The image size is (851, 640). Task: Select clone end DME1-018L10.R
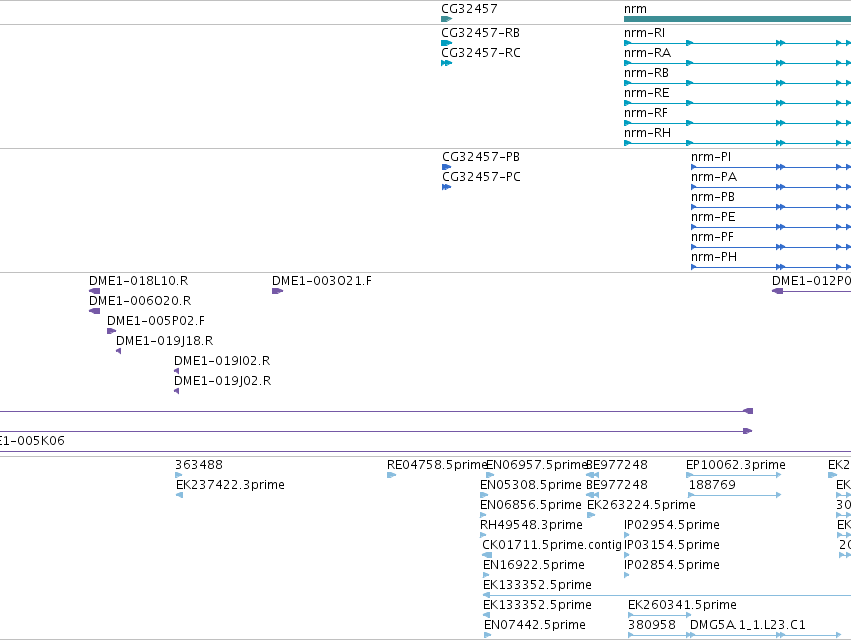pyautogui.click(x=138, y=281)
